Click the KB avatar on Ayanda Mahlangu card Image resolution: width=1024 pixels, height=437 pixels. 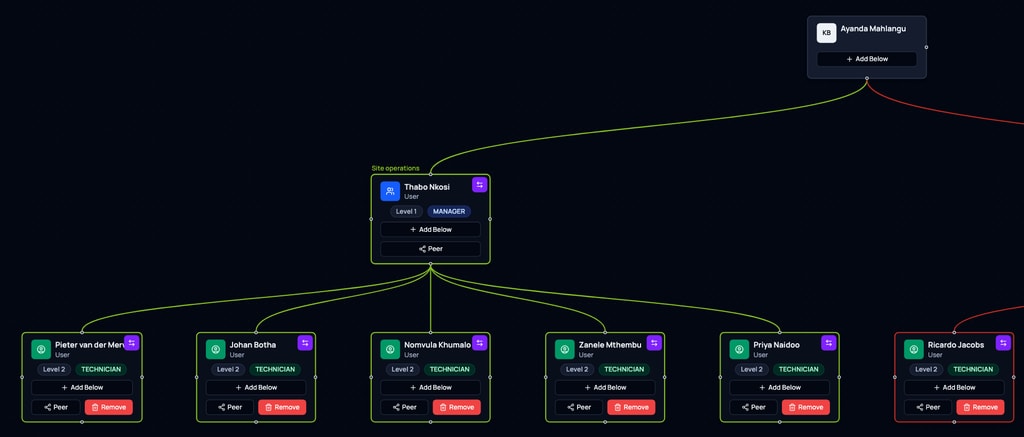[x=826, y=33]
